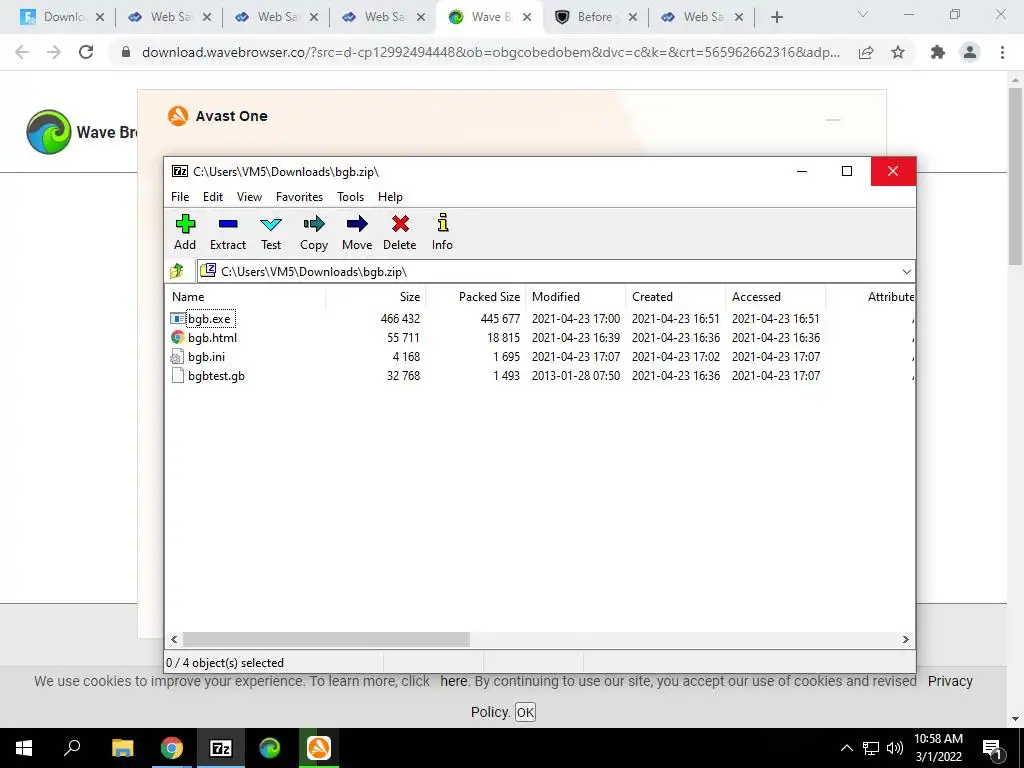Switch to the Before Chrome tab

coord(594,17)
